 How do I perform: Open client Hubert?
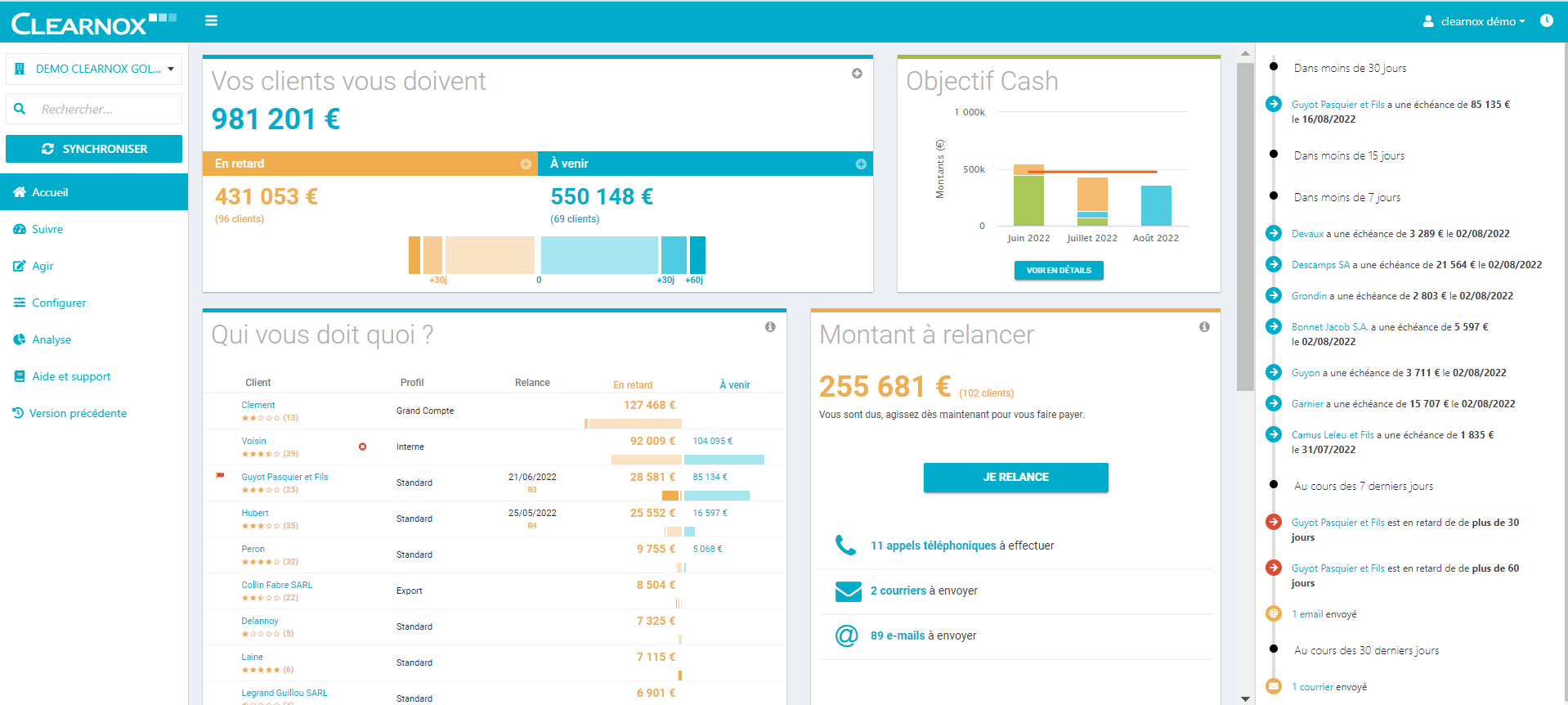pyautogui.click(x=254, y=513)
